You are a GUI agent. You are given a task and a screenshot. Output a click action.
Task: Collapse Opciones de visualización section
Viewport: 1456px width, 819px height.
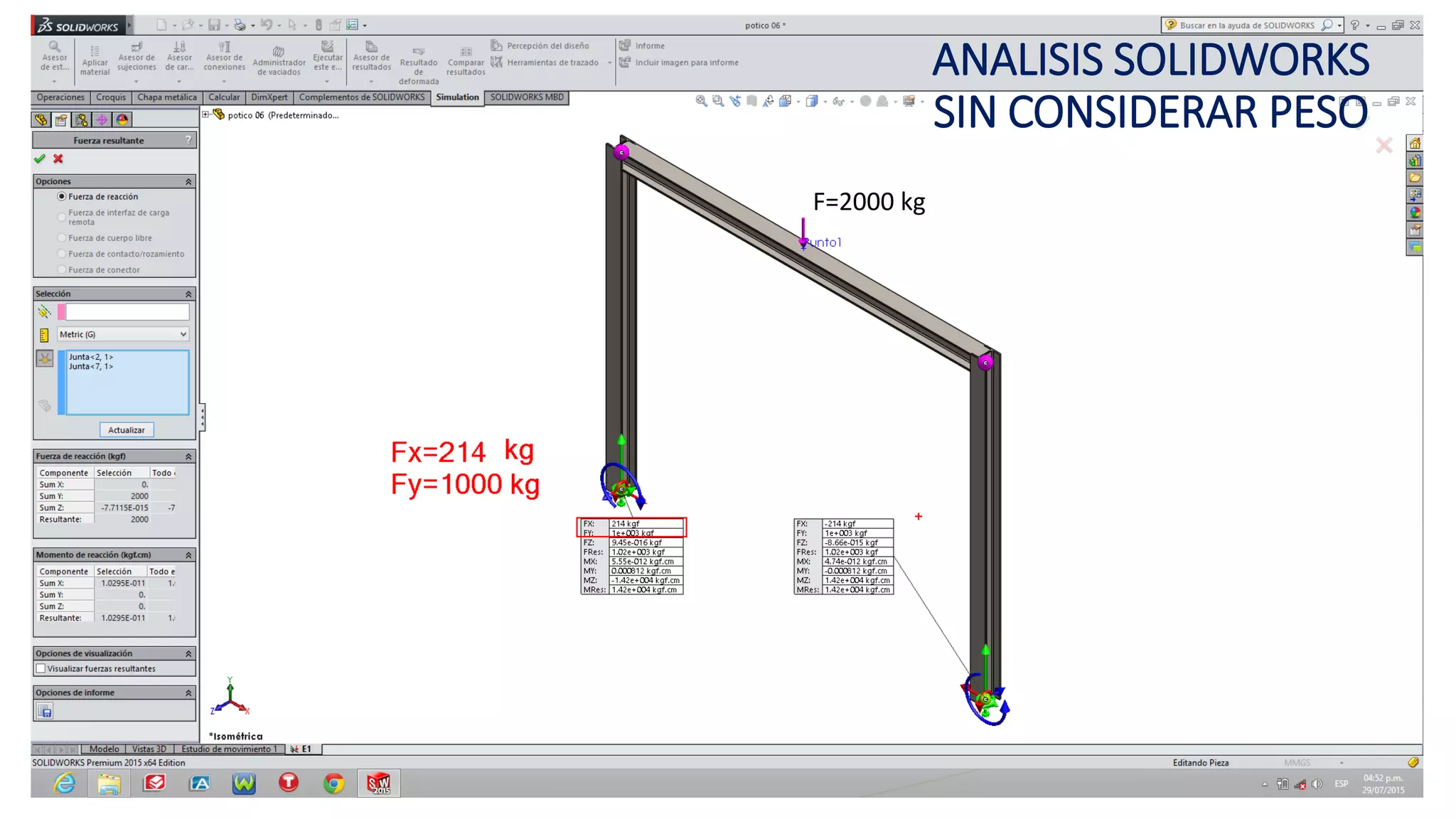[188, 653]
